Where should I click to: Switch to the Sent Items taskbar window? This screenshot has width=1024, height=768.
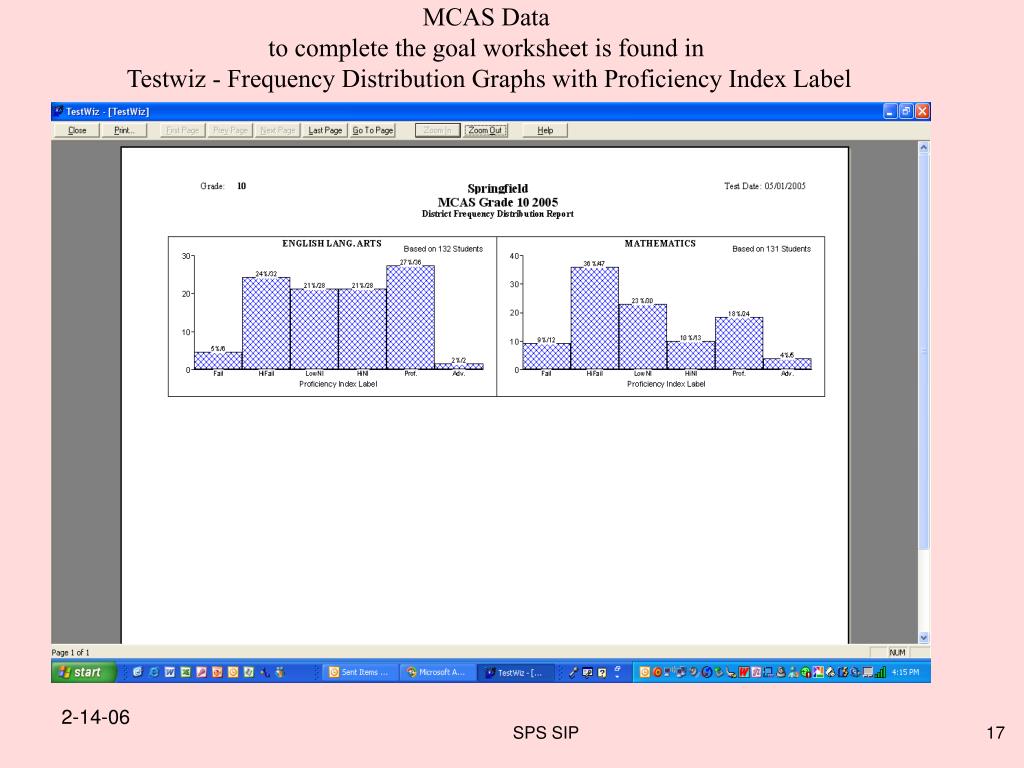click(x=360, y=672)
